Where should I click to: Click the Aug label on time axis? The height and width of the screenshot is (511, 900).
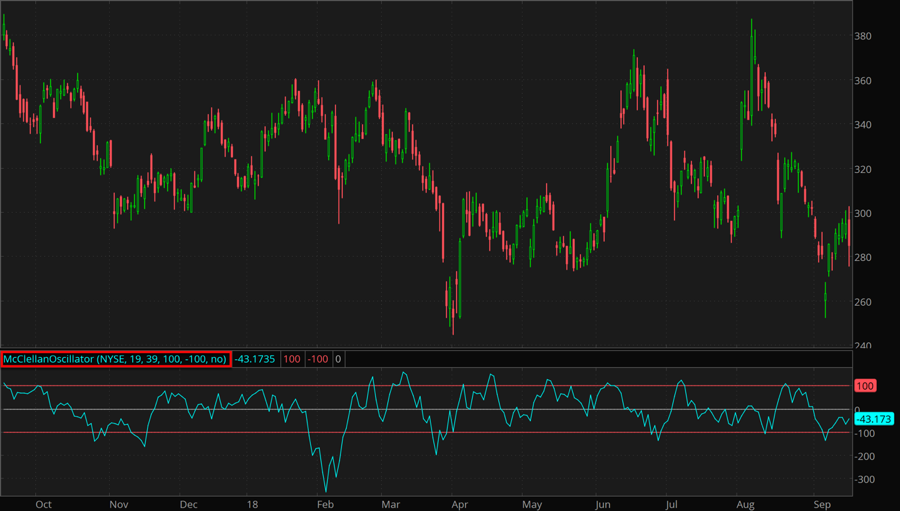(x=746, y=504)
